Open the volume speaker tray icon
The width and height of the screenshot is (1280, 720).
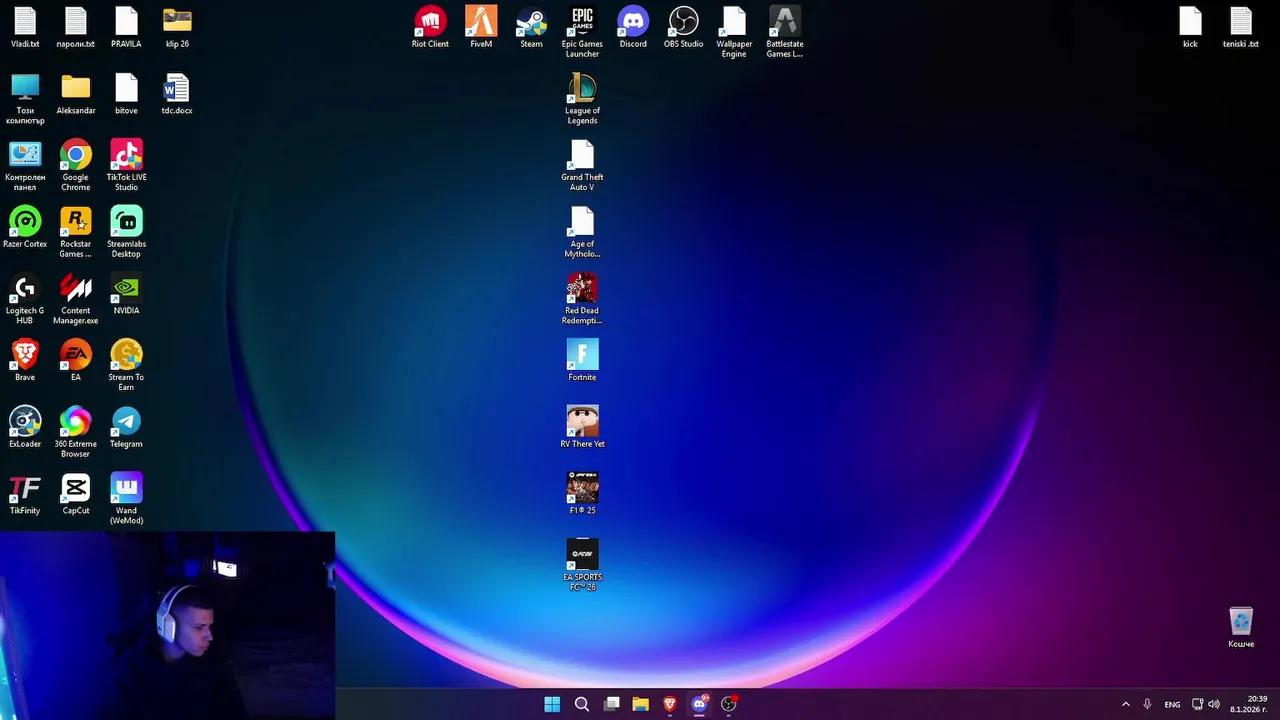[1214, 704]
